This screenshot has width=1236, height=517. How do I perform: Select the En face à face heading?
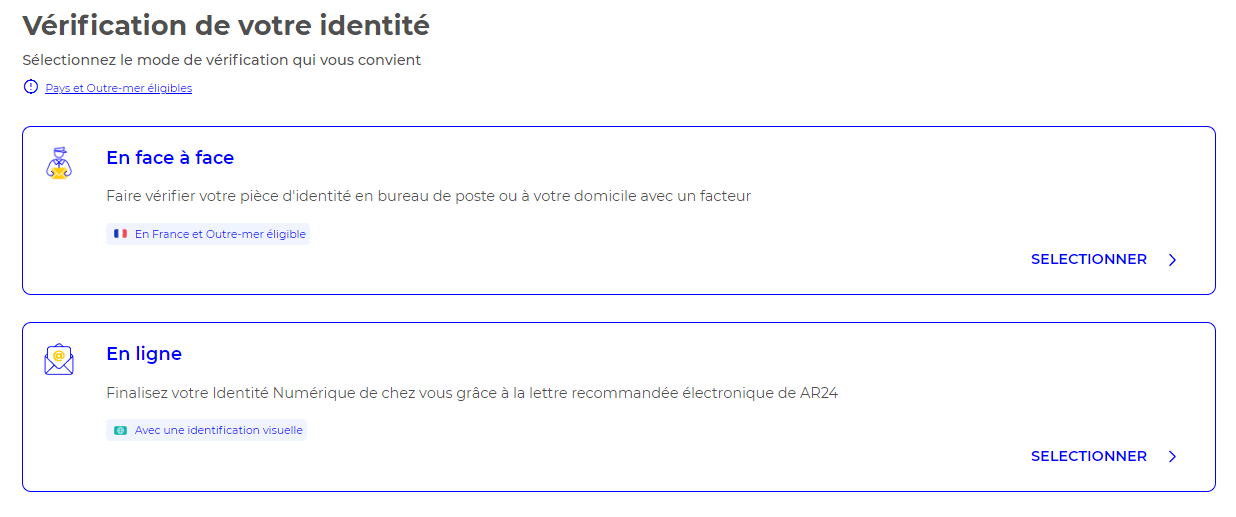pyautogui.click(x=170, y=158)
